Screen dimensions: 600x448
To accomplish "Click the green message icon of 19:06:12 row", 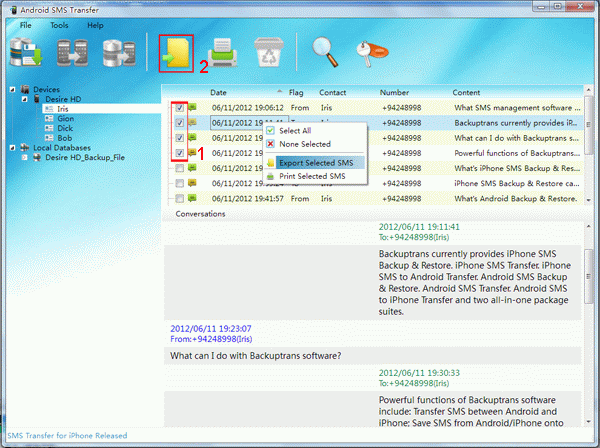I will pyautogui.click(x=192, y=107).
